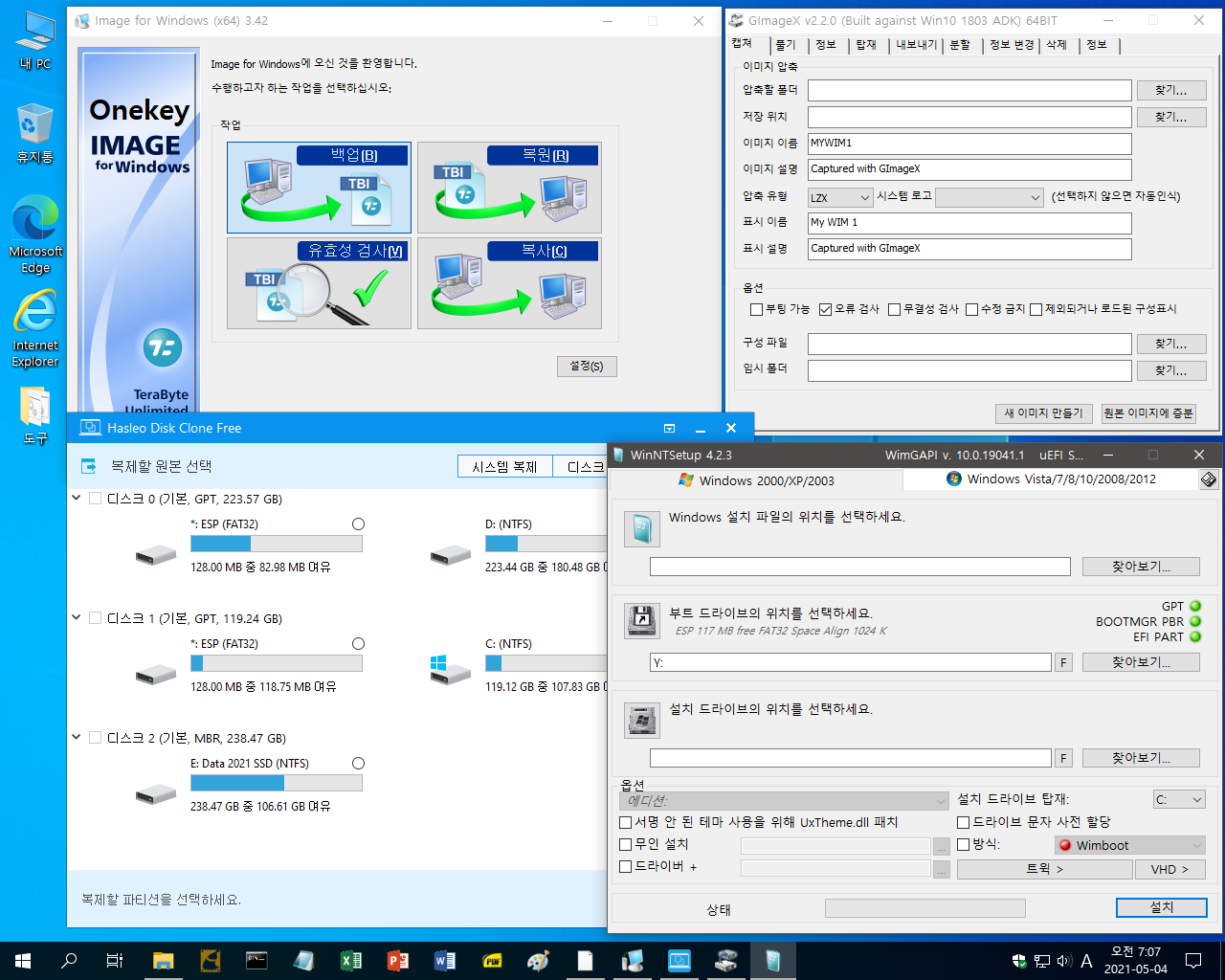
Task: Open File Explorer from the taskbar
Action: 164,960
